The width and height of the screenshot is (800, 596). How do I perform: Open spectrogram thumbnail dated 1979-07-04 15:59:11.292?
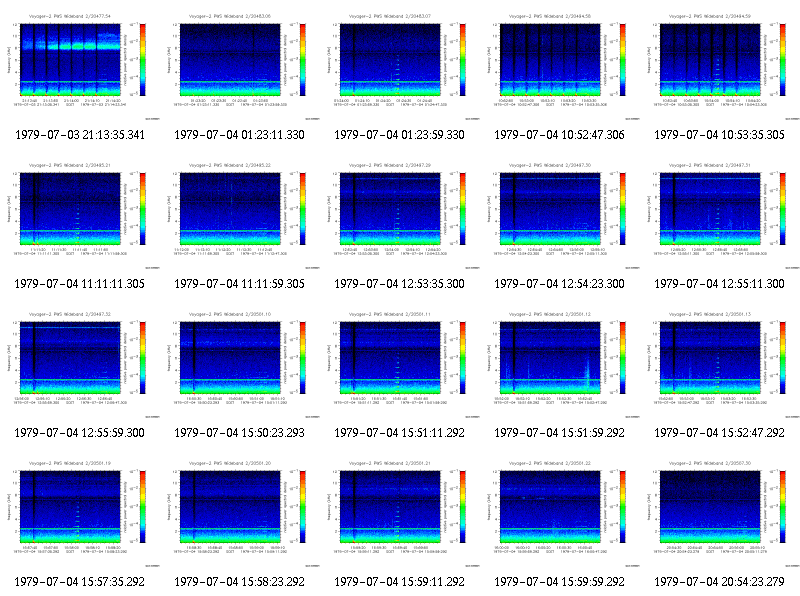pos(400,513)
